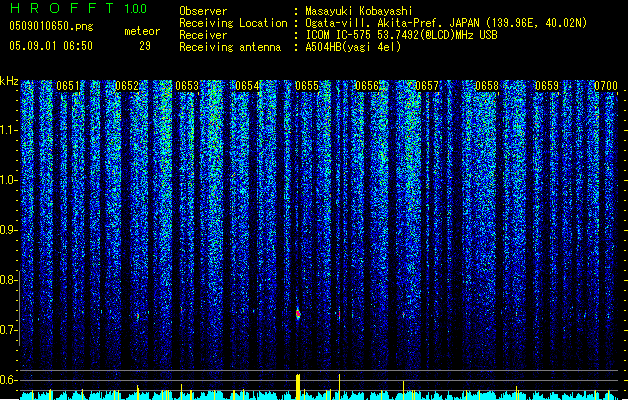Click the 0.6 kHz axis label

click(8, 380)
